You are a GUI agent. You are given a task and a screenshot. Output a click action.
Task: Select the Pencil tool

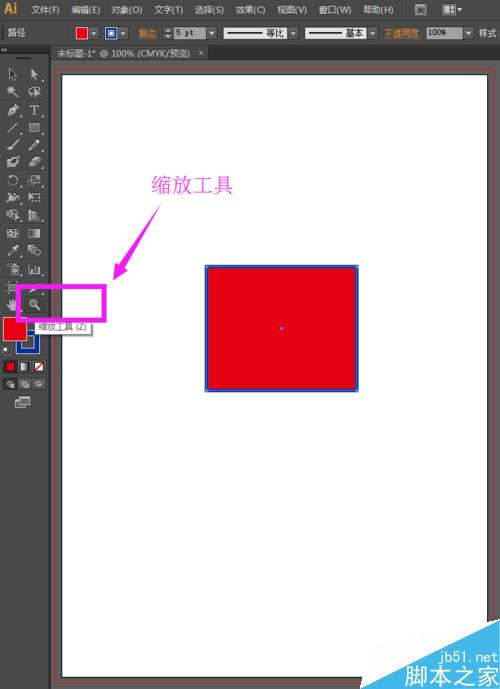[34, 145]
